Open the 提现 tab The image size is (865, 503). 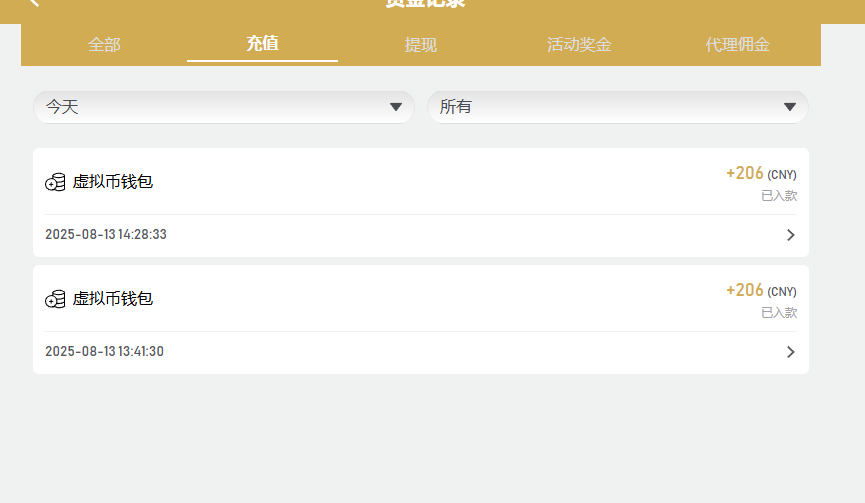420,45
